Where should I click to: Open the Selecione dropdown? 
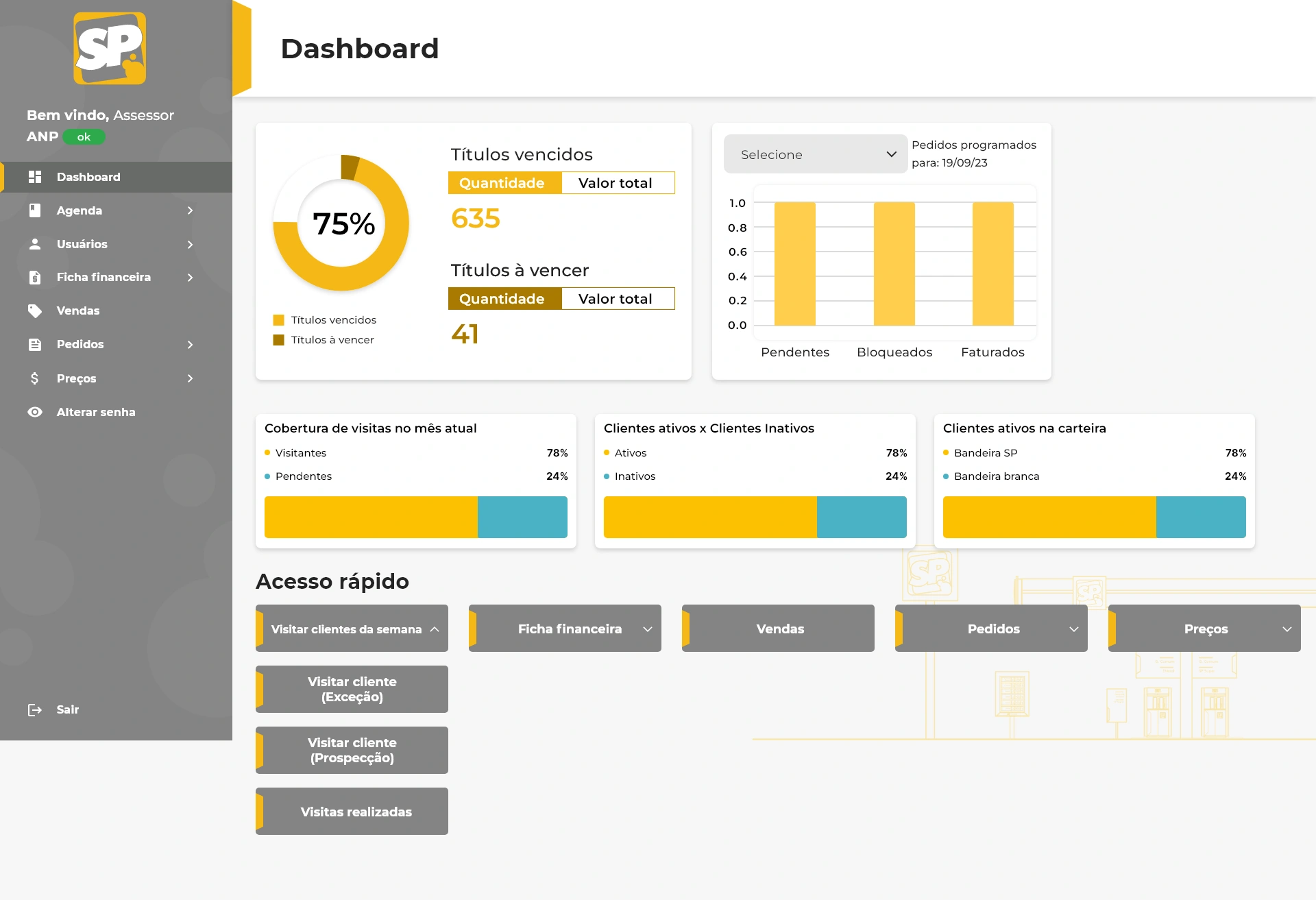(816, 154)
